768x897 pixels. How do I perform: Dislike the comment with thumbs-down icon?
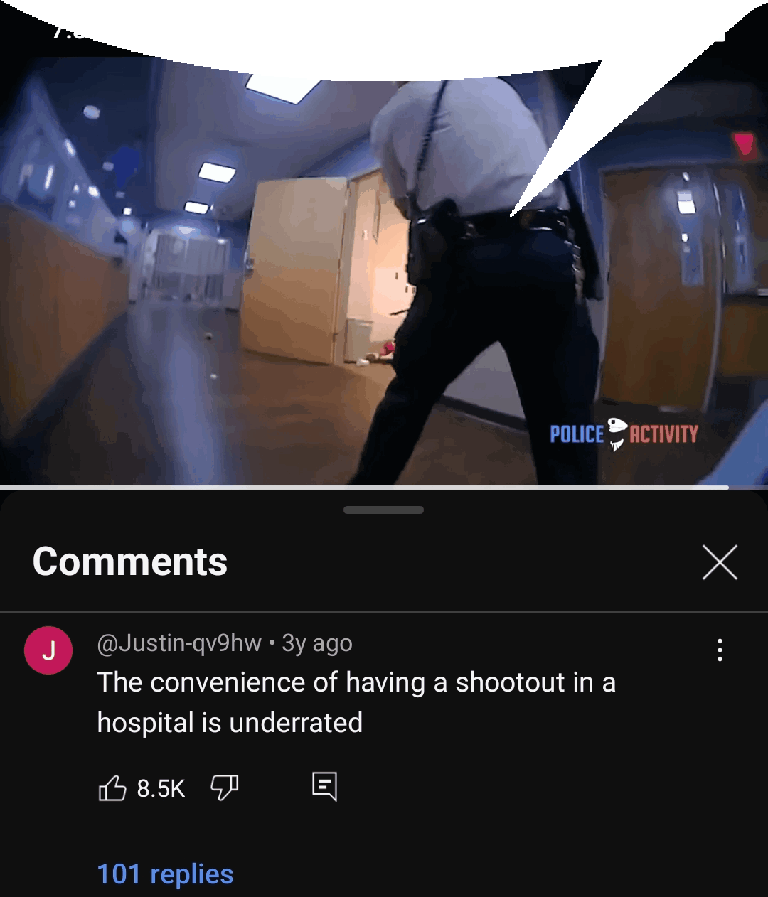pos(224,788)
